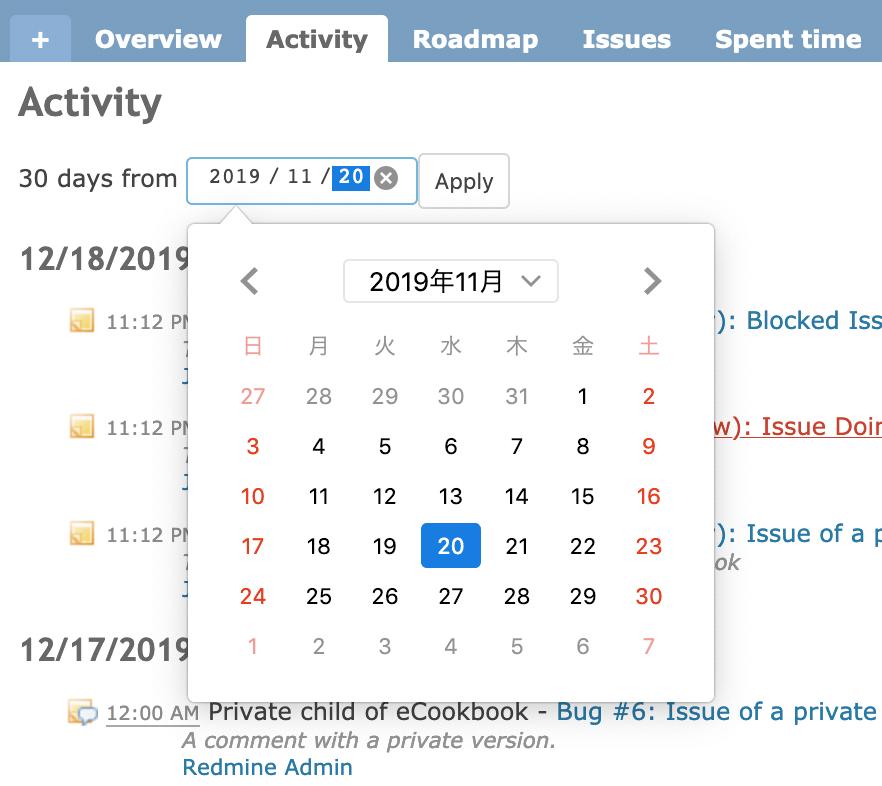
Task: Select highlighted day 20 in calendar
Action: tap(451, 546)
